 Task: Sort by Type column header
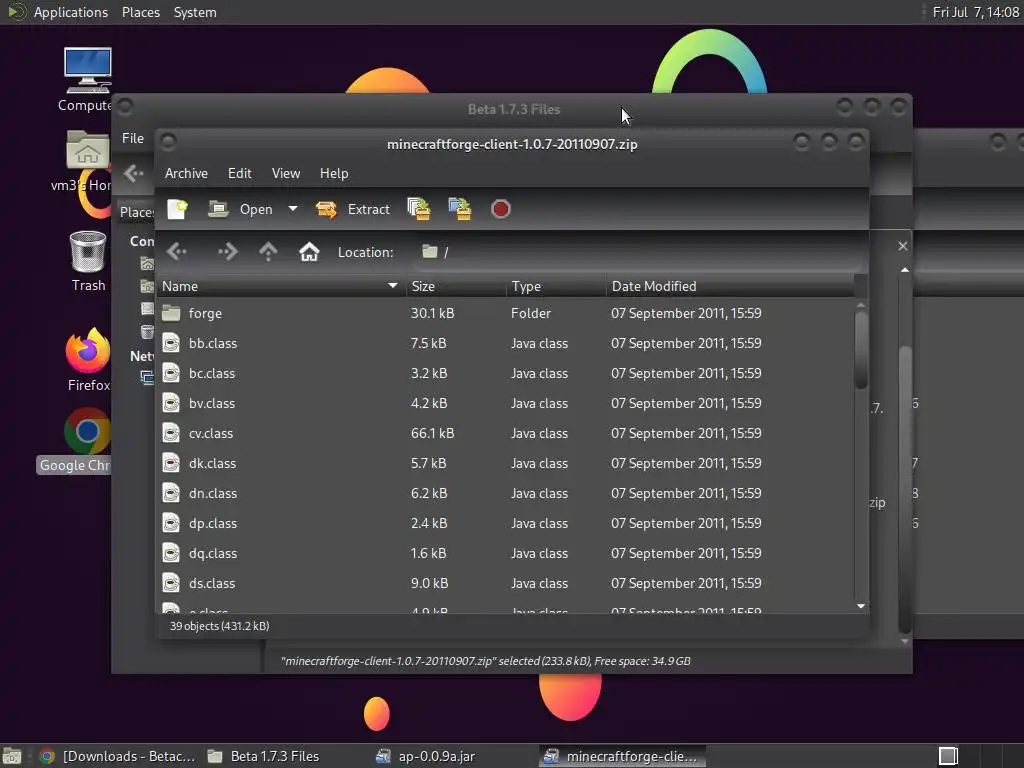coord(556,286)
